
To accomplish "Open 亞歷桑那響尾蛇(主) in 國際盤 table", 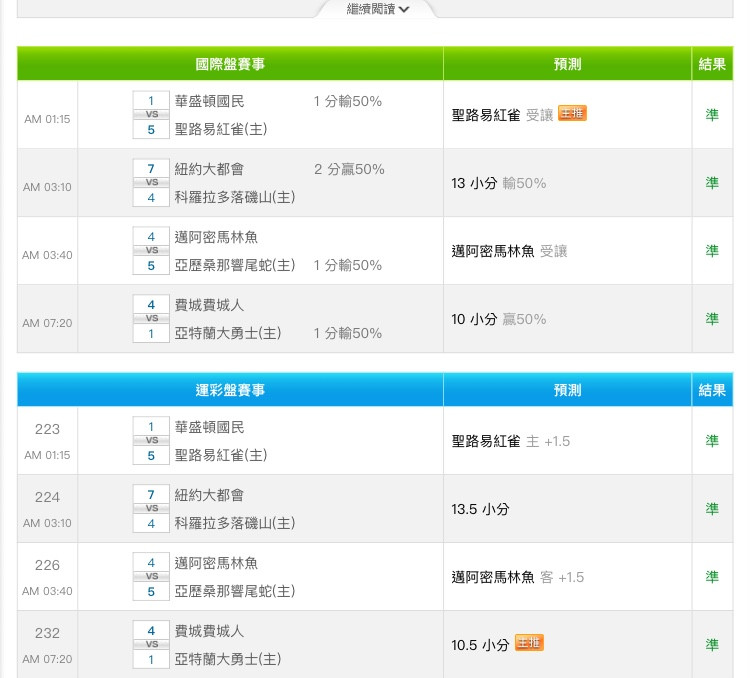I will [235, 265].
